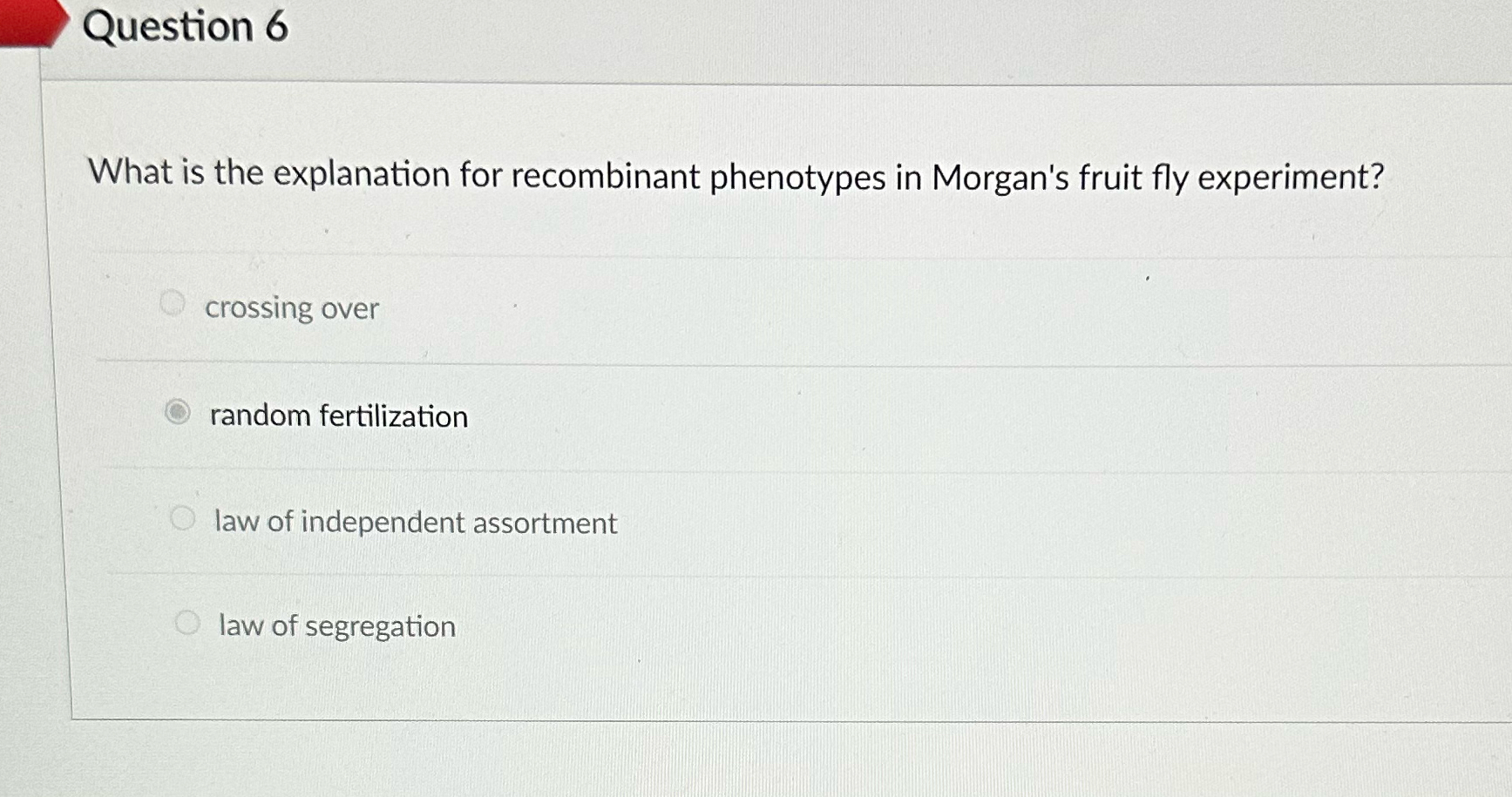Click the filled circle next to random fertilization
Viewport: 1512px width, 797px height.
(x=177, y=413)
